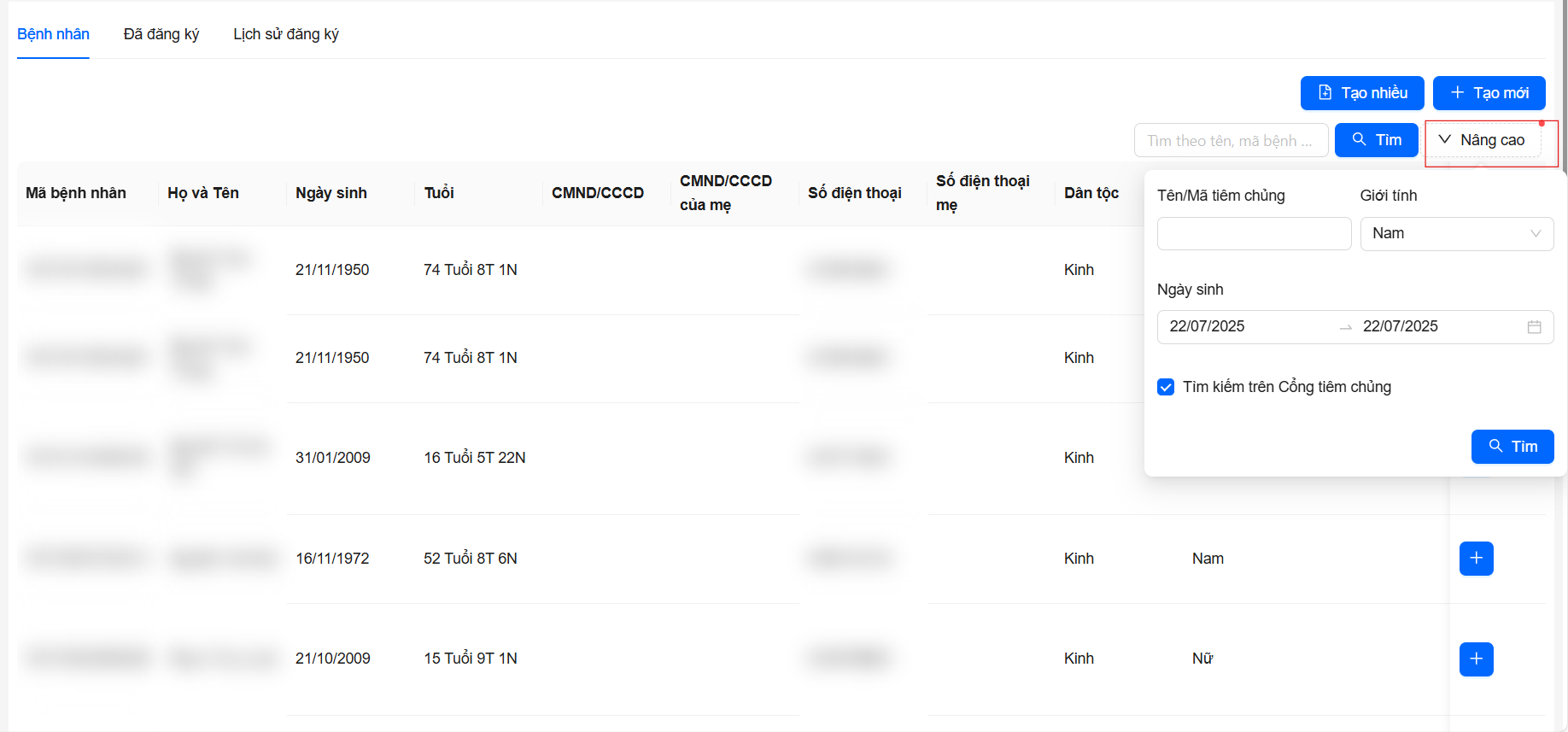The width and height of the screenshot is (1568, 732).
Task: Click the plus icon on Tạo mới
Action: point(1457,92)
